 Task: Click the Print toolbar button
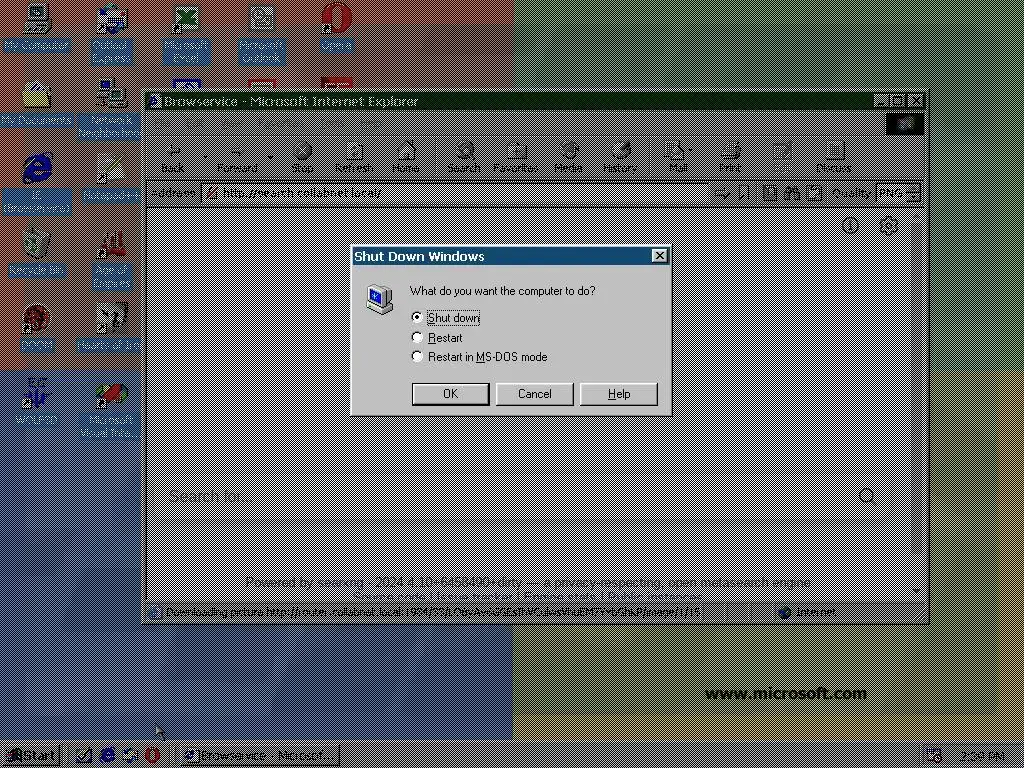point(730,157)
